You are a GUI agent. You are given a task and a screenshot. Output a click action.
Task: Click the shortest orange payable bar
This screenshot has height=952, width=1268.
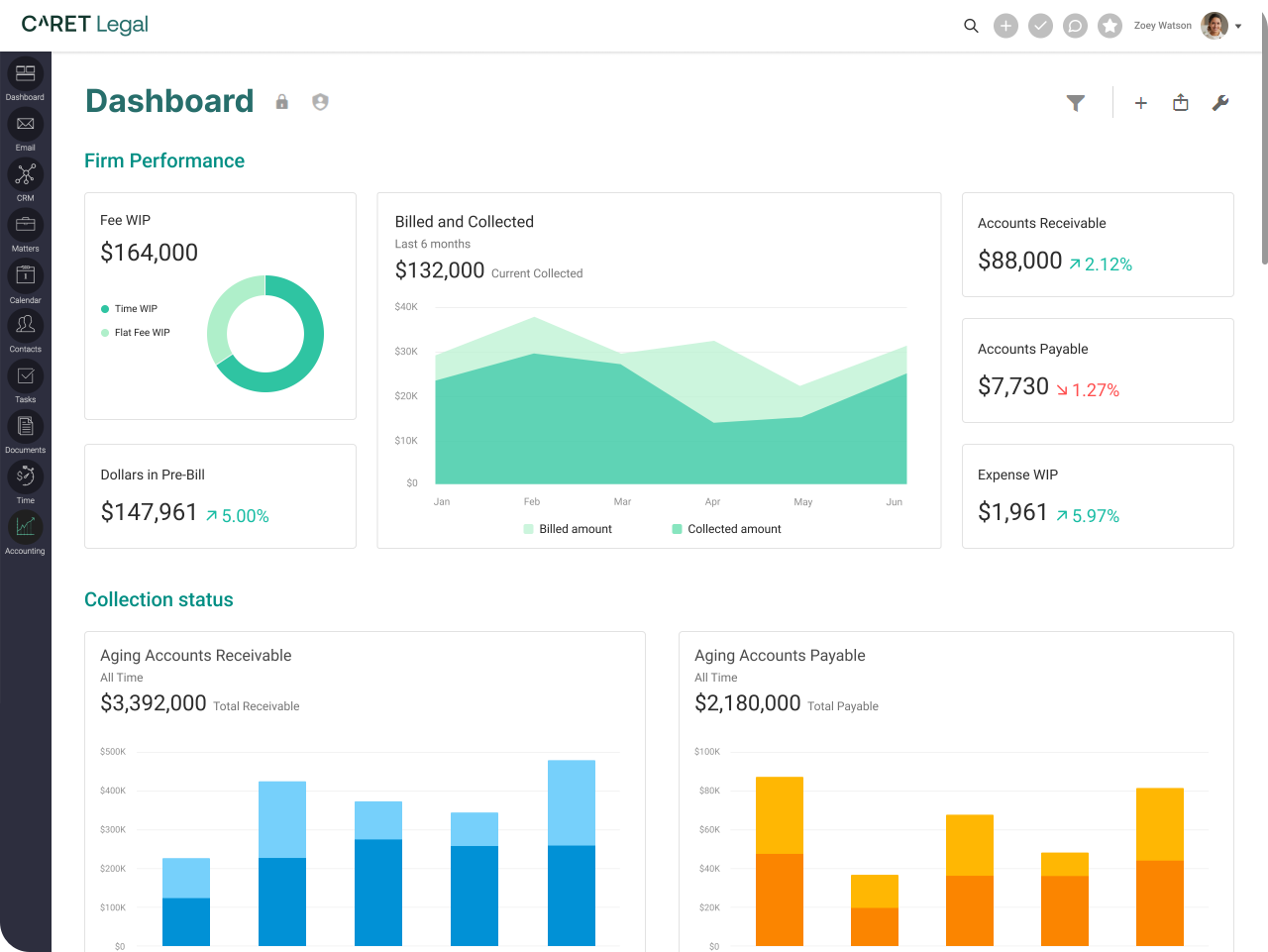point(875,910)
